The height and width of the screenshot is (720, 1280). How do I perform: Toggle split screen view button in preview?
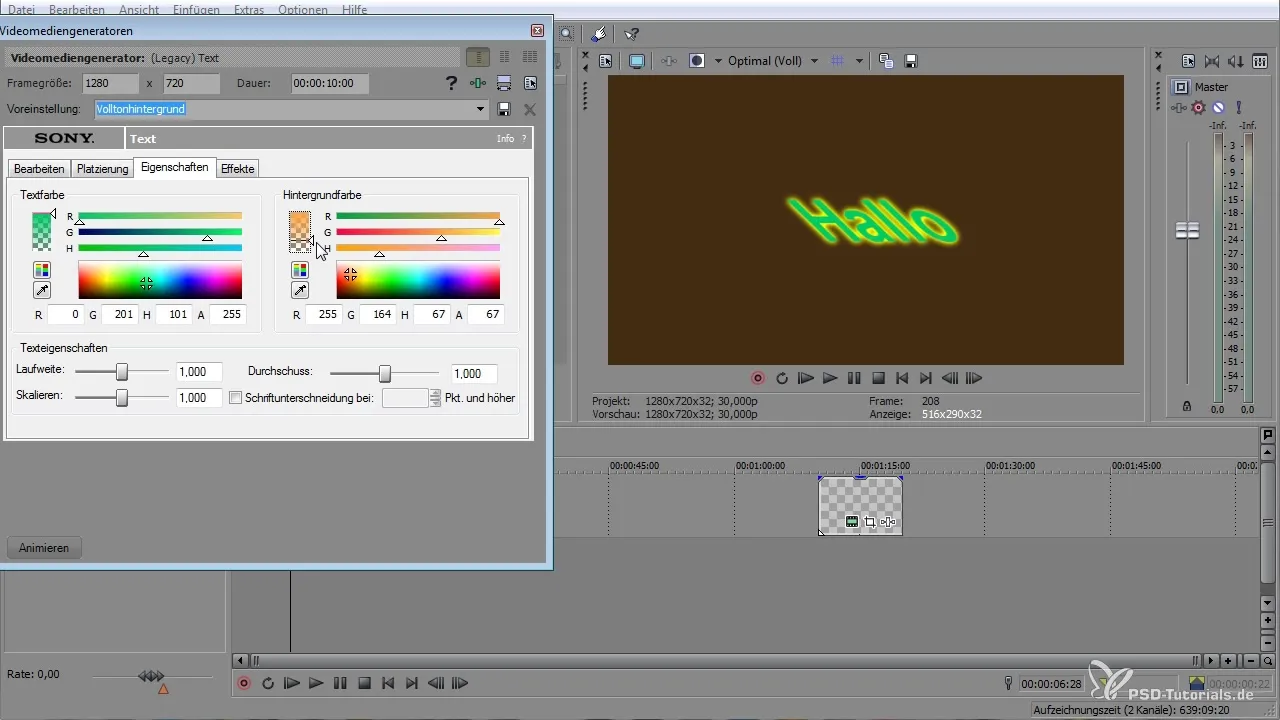tap(697, 61)
